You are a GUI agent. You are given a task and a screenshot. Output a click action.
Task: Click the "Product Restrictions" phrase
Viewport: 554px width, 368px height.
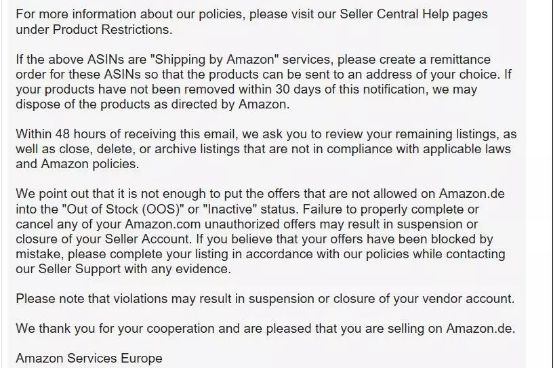(111, 29)
